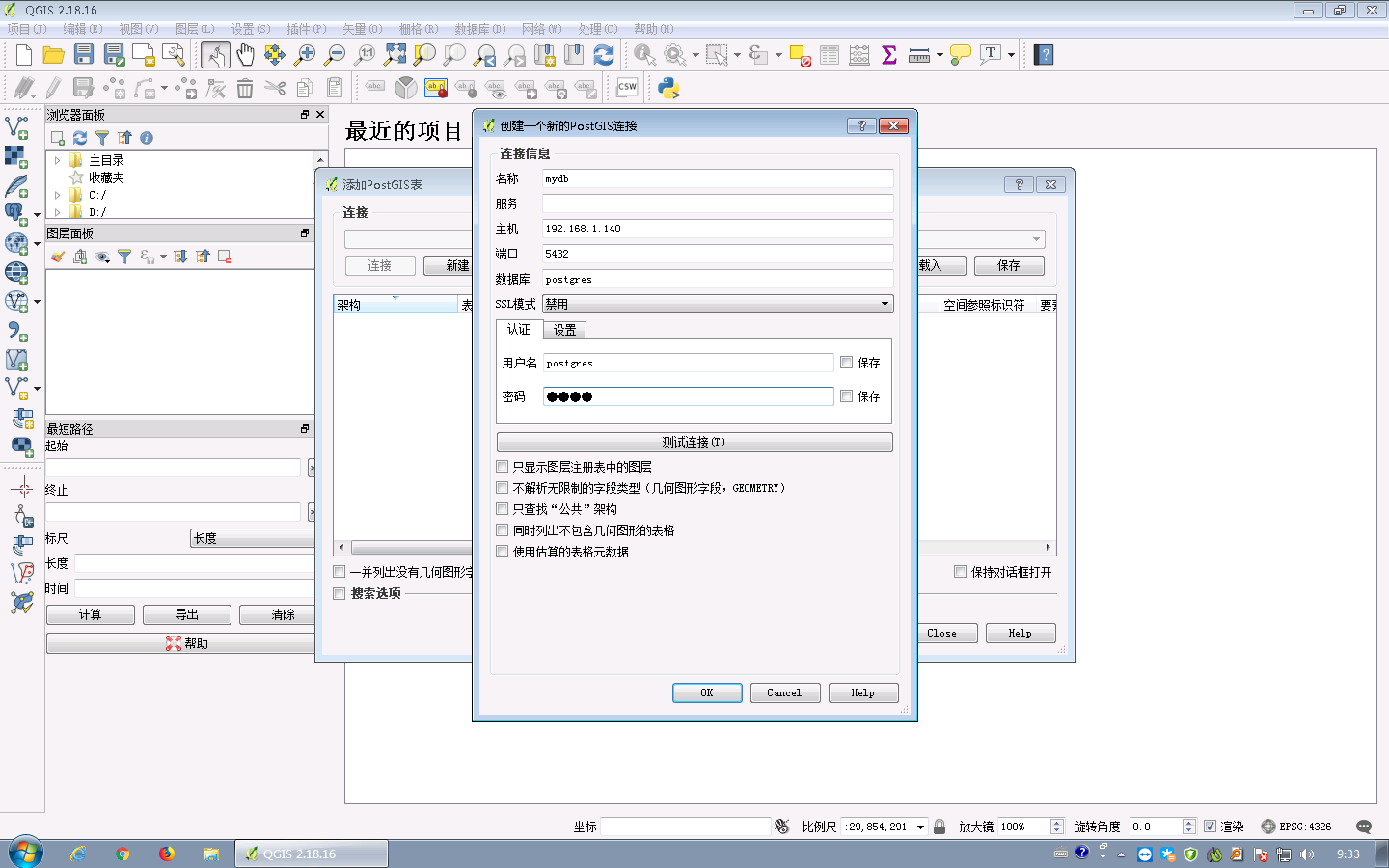
Task: Click Cancel in new PostGIS connection dialog
Action: (784, 692)
